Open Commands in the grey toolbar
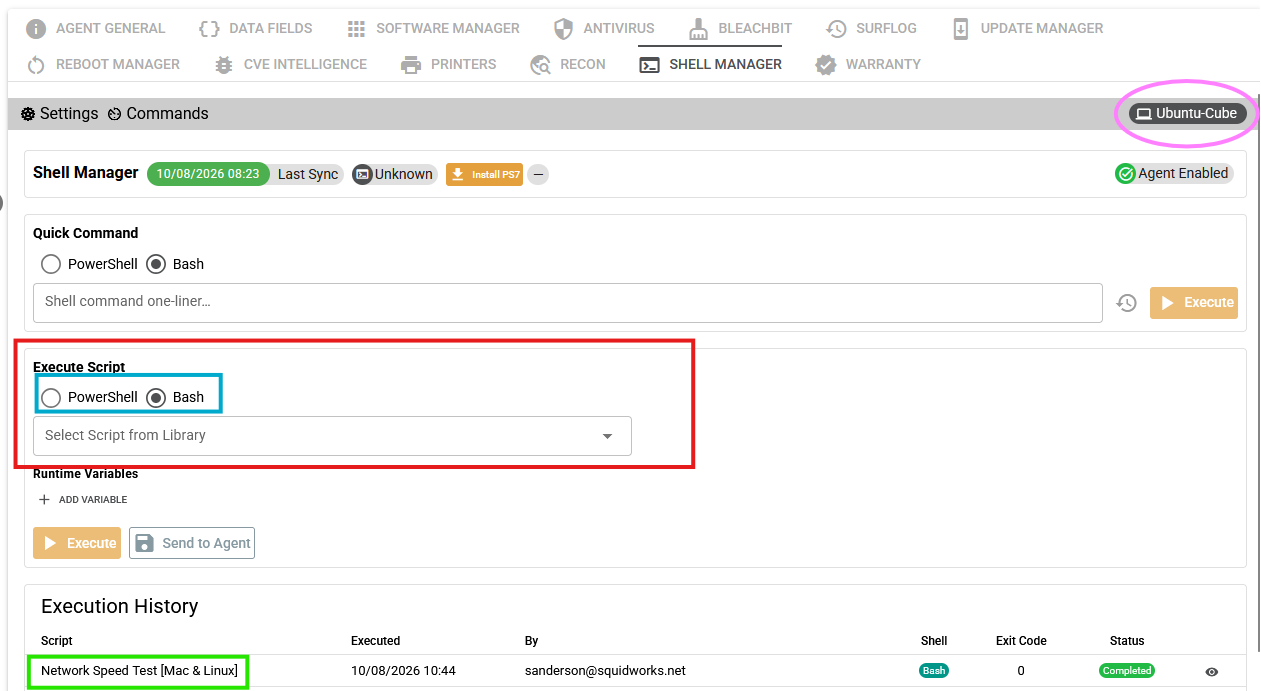The height and width of the screenshot is (691, 1261). [x=158, y=114]
